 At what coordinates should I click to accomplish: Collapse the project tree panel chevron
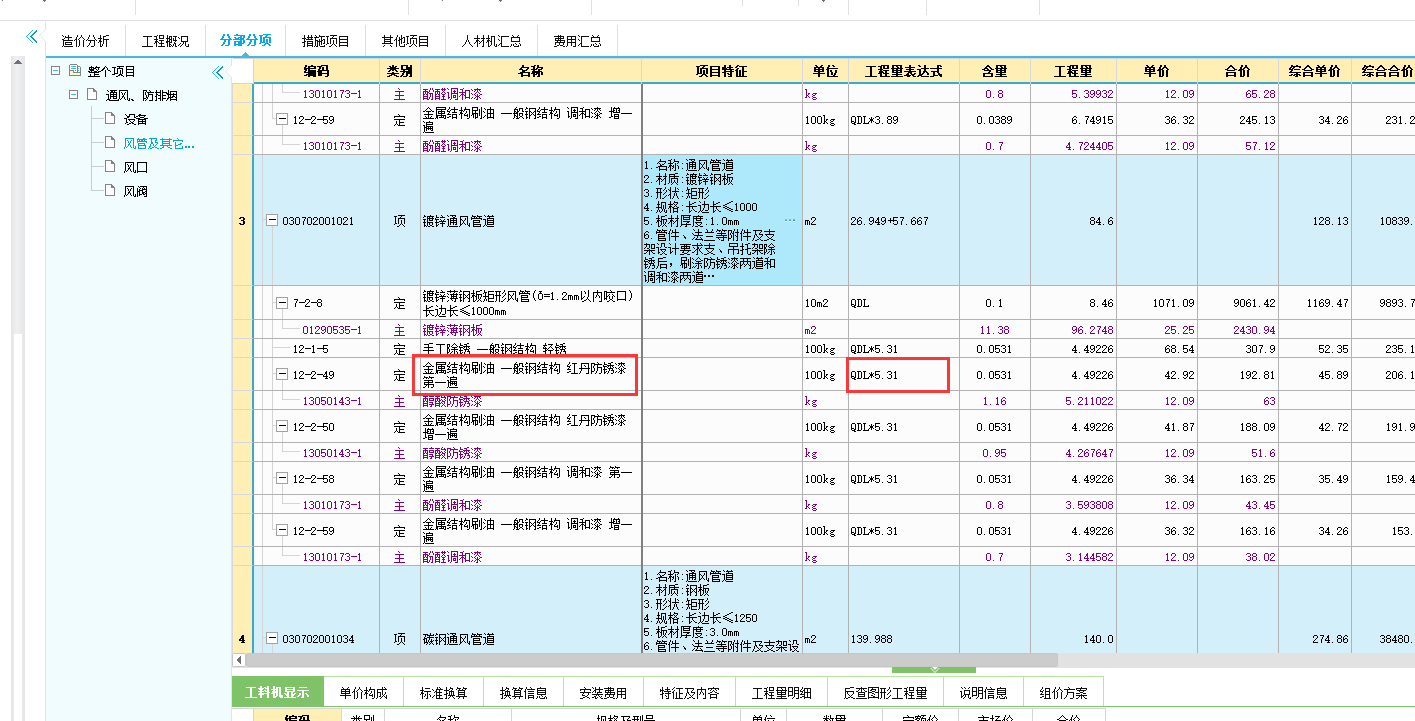pos(218,72)
